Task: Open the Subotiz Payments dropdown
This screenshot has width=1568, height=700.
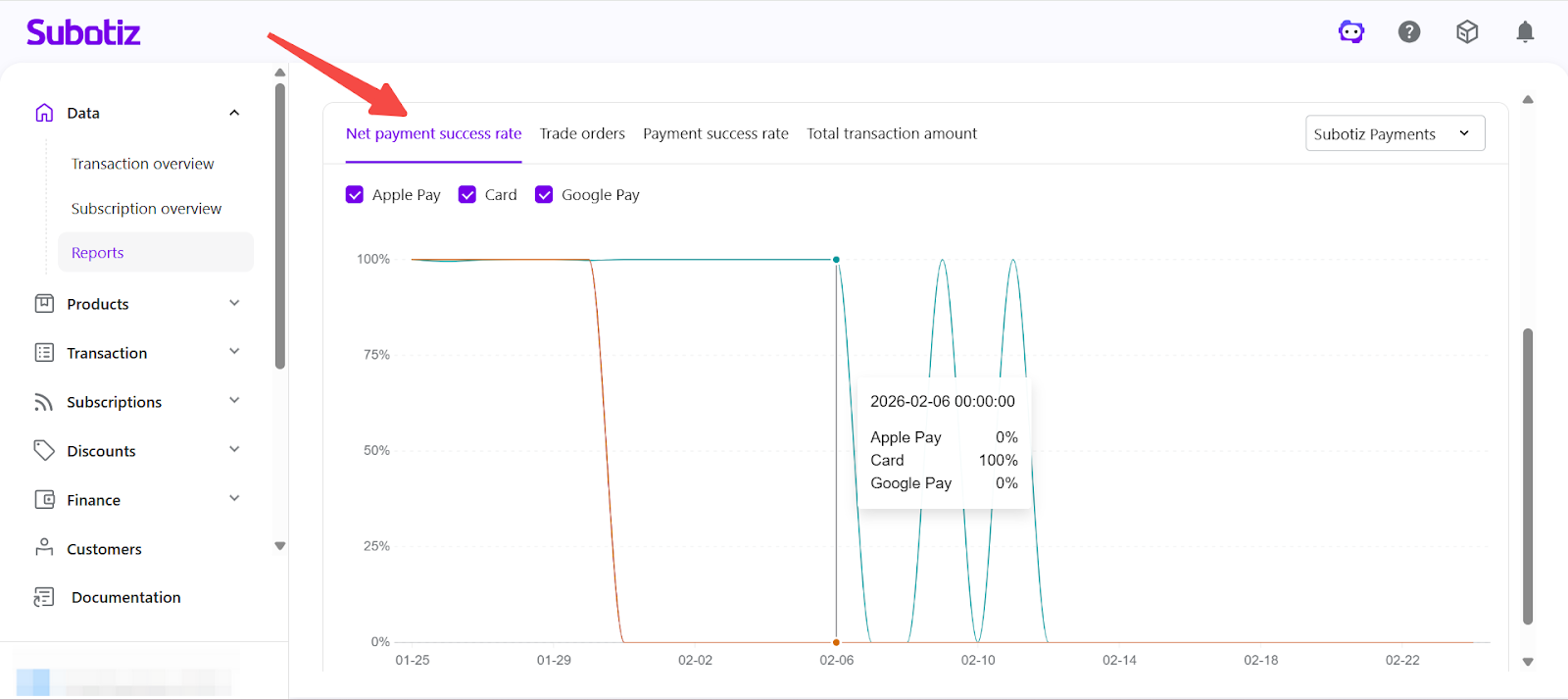Action: [1394, 134]
